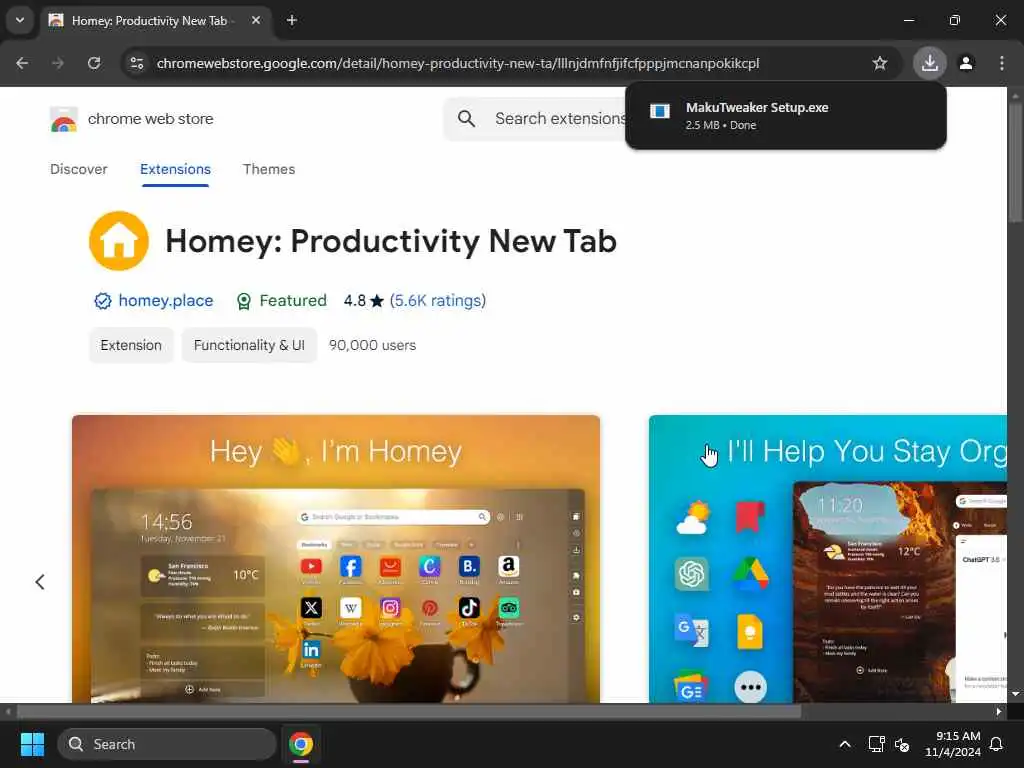
Task: Click the Homey orange house icon
Action: coord(119,241)
